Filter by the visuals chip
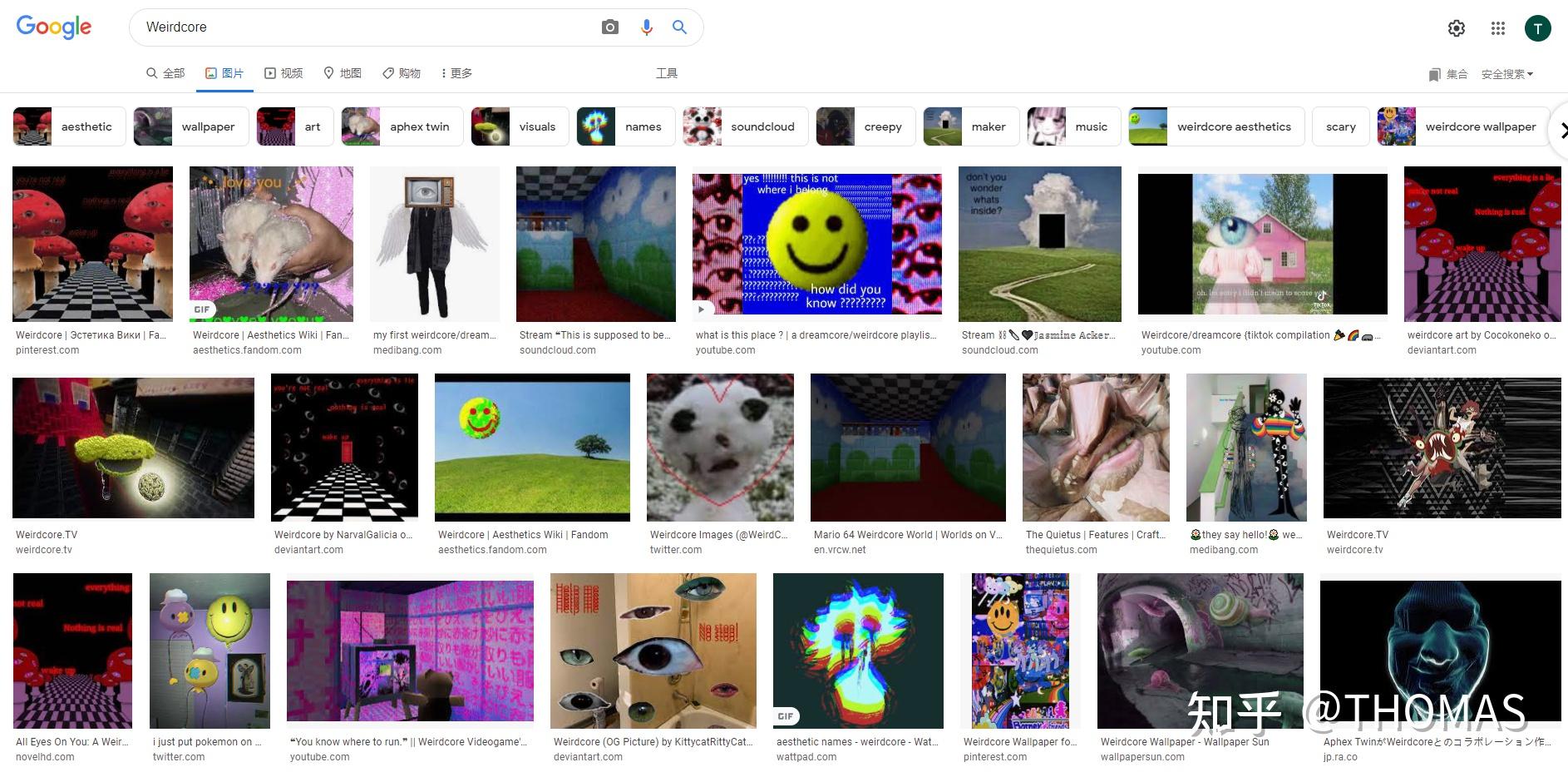The width and height of the screenshot is (1568, 777). click(x=520, y=126)
